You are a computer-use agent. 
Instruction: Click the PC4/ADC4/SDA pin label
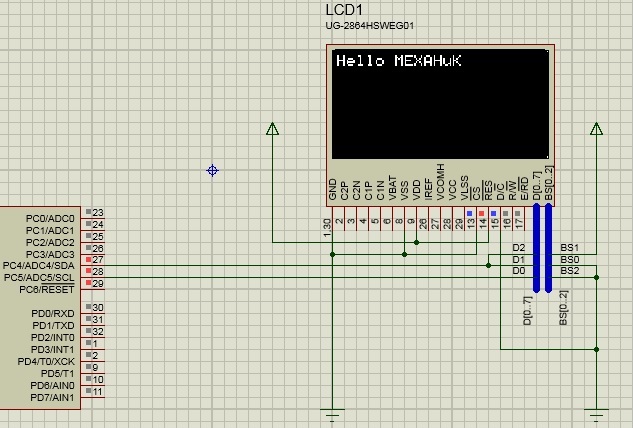pos(38,265)
